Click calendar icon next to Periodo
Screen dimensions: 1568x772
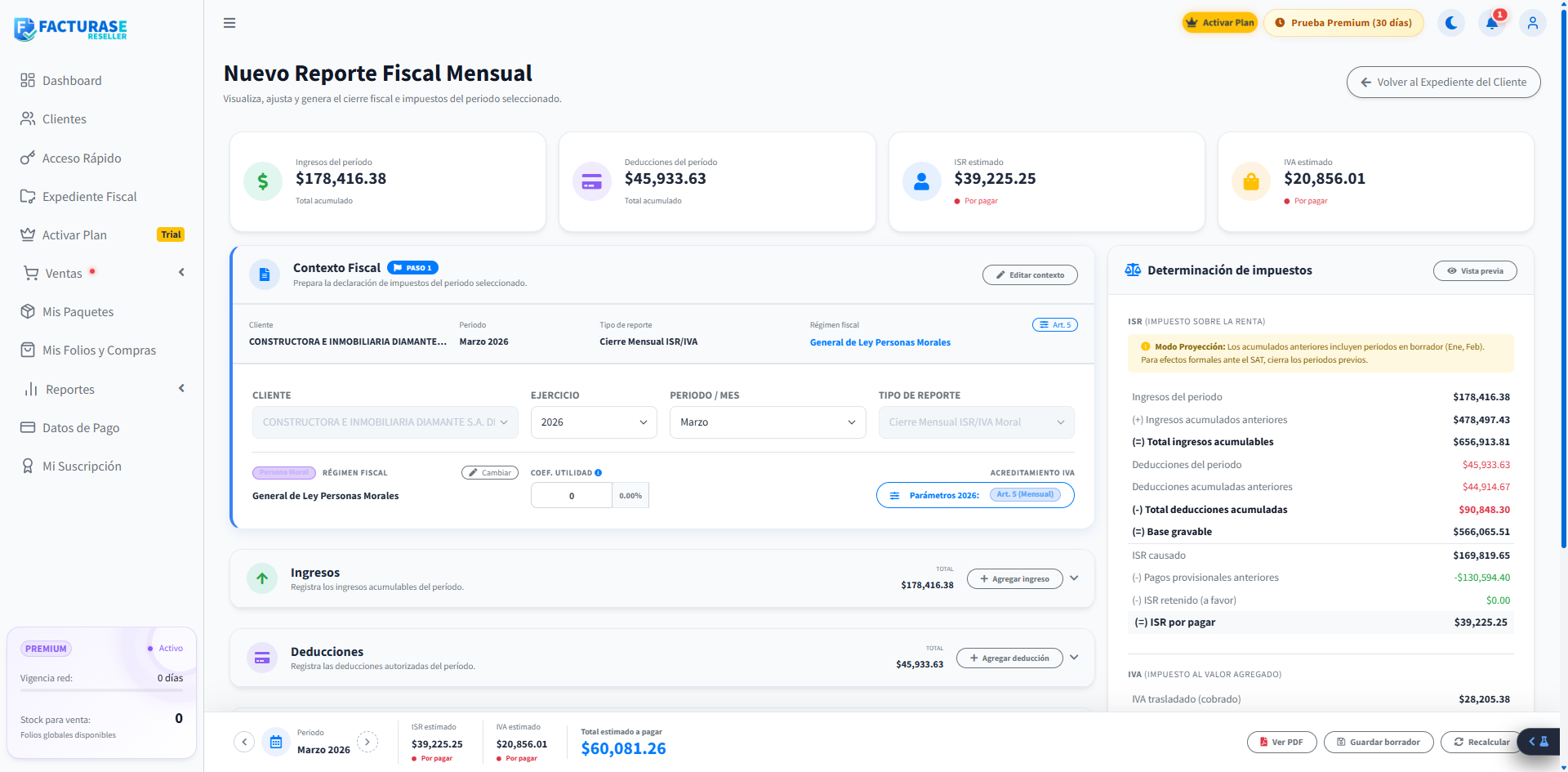pyautogui.click(x=276, y=742)
